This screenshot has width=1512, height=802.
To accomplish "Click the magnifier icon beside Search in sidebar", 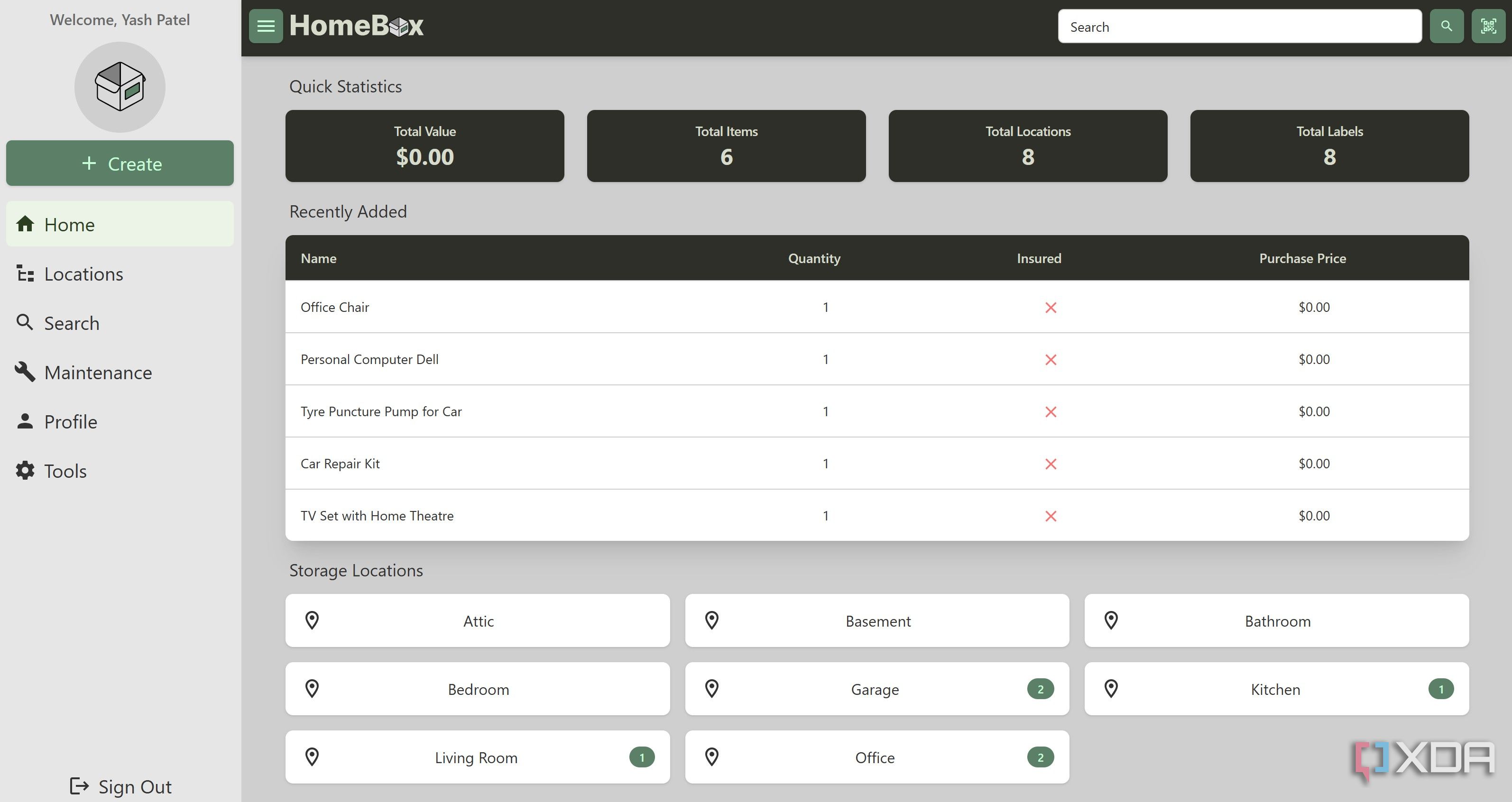I will pos(25,322).
